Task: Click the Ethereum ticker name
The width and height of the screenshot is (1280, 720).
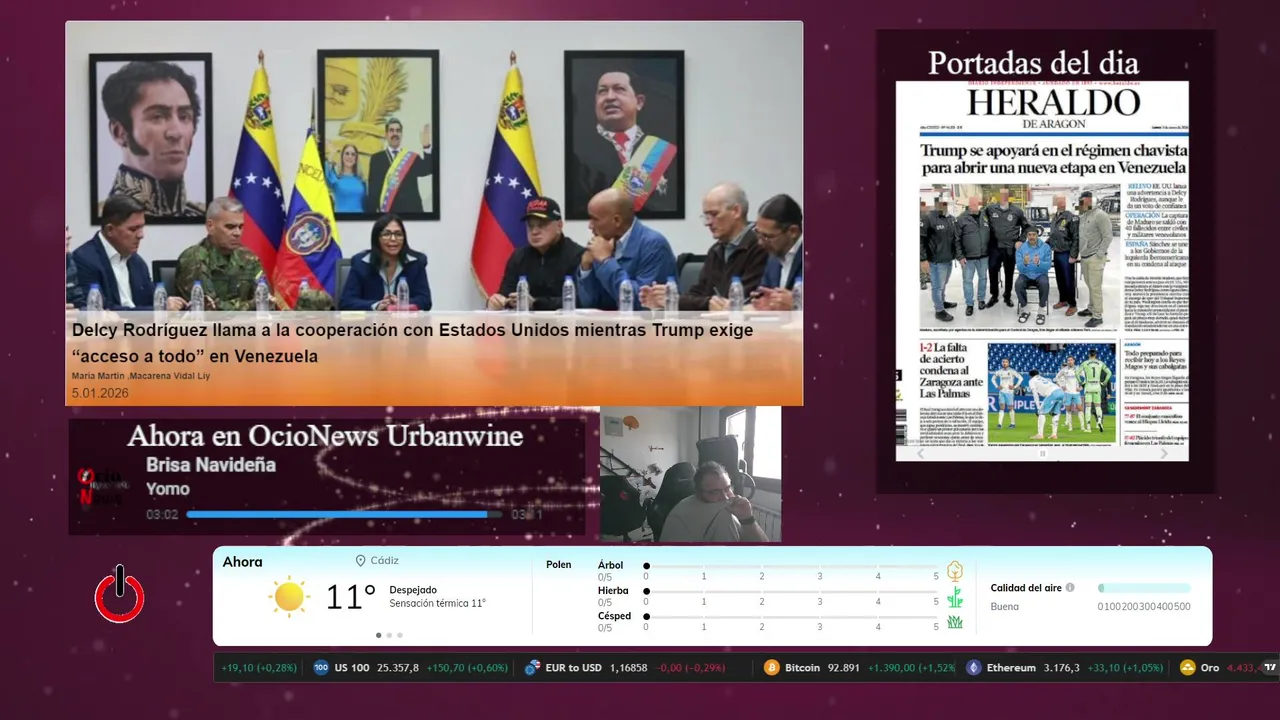Action: [x=1011, y=667]
